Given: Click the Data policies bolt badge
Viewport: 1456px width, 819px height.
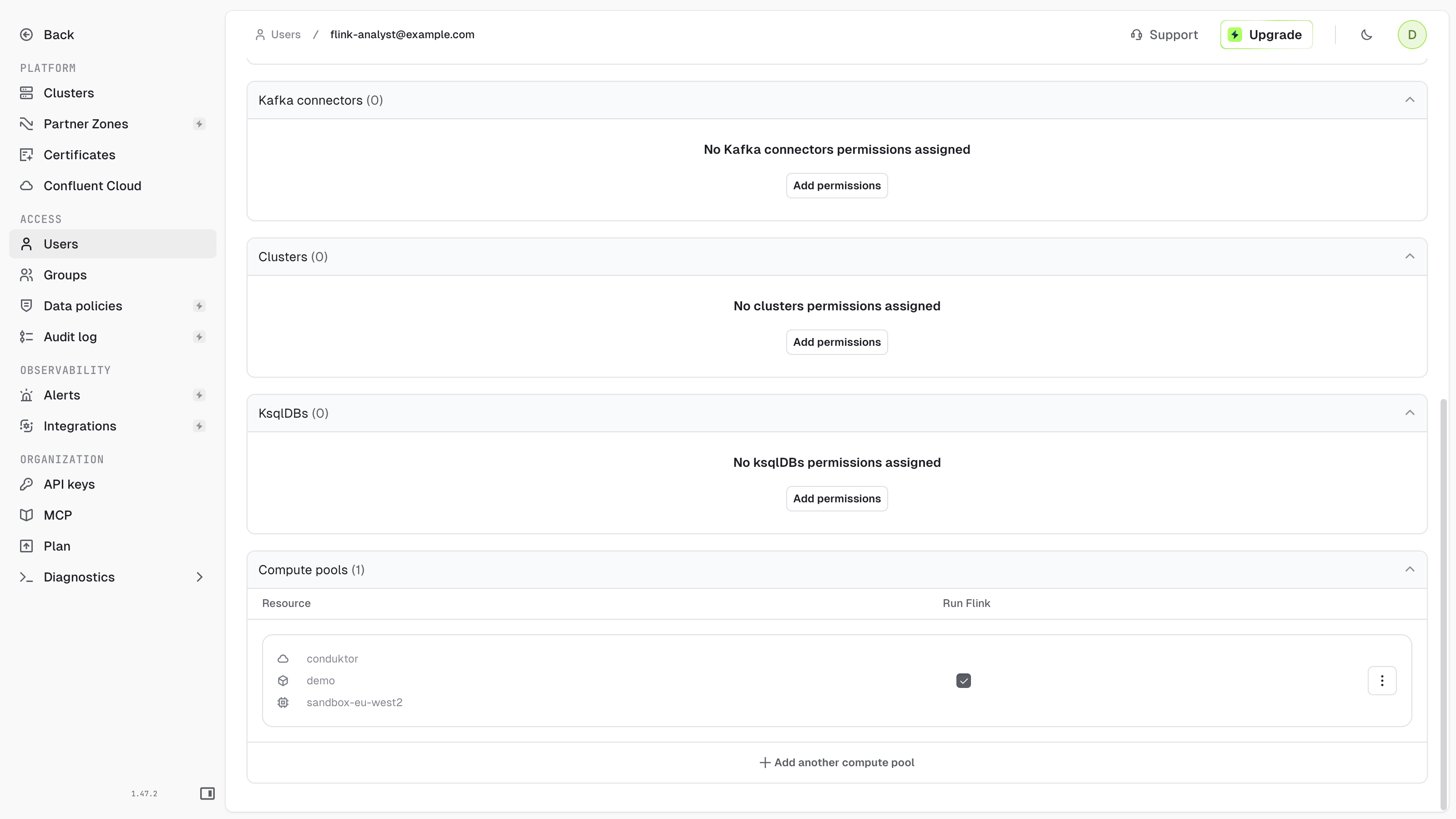Looking at the screenshot, I should 199,306.
